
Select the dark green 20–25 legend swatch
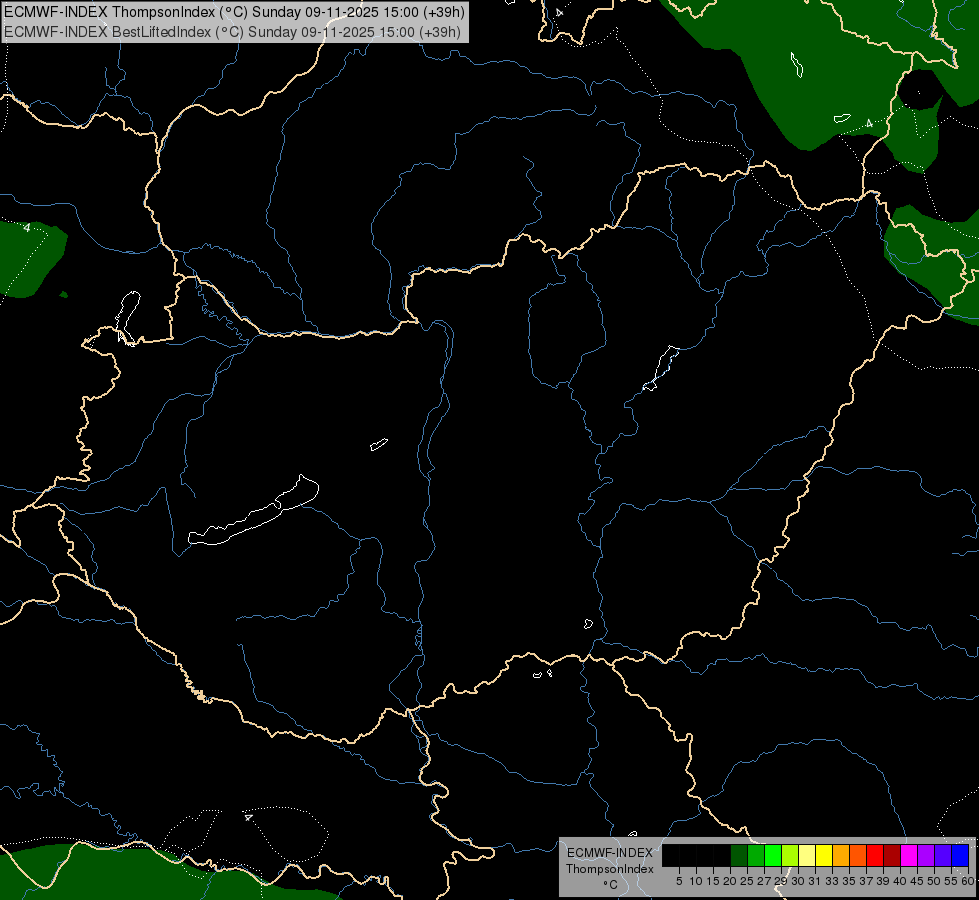[739, 855]
